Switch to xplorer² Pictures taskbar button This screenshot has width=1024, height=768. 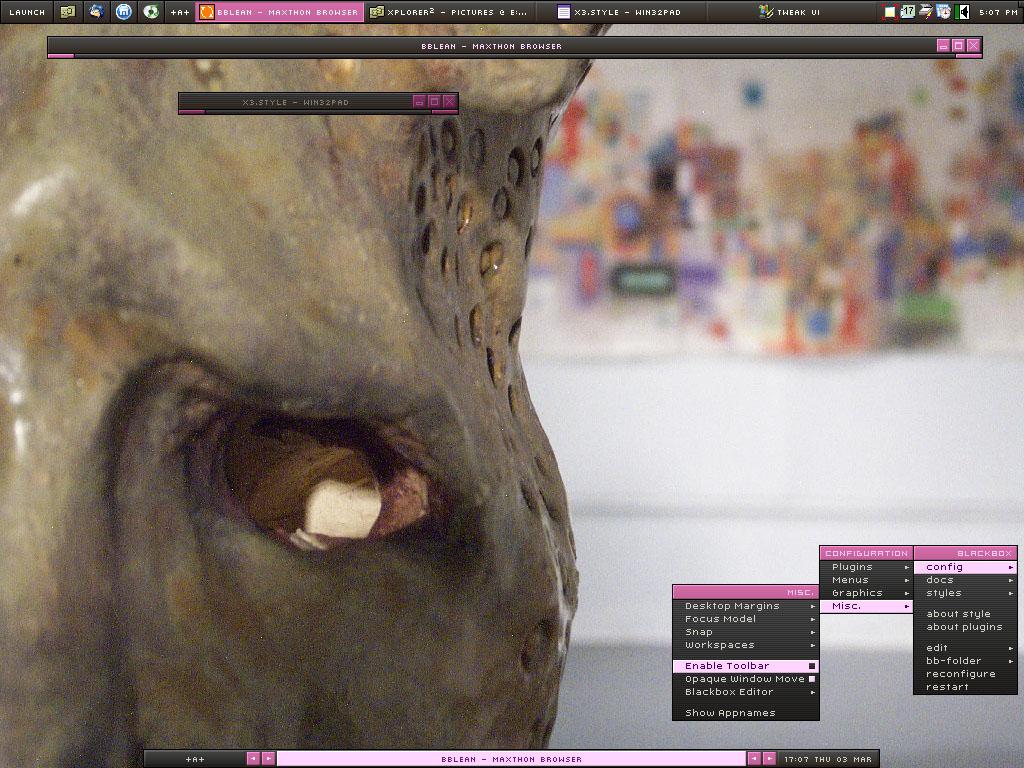pyautogui.click(x=449, y=12)
